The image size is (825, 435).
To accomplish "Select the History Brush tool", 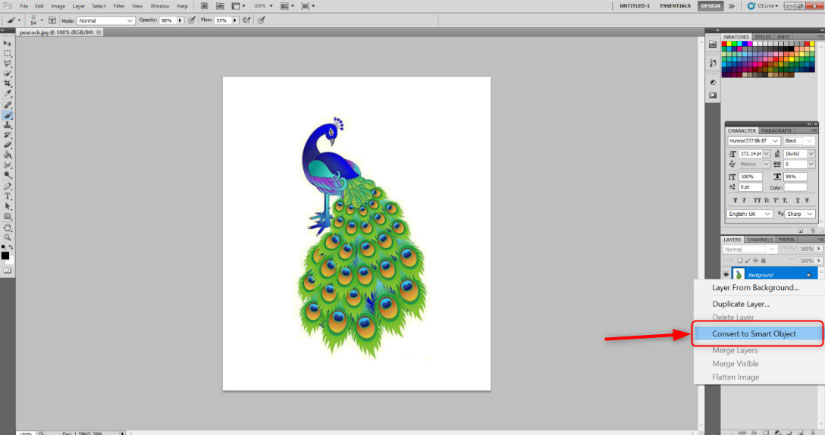I will tap(7, 136).
